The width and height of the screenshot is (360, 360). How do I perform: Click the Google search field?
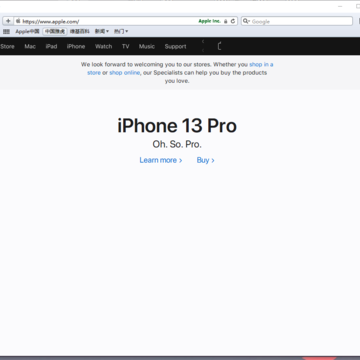[297, 21]
